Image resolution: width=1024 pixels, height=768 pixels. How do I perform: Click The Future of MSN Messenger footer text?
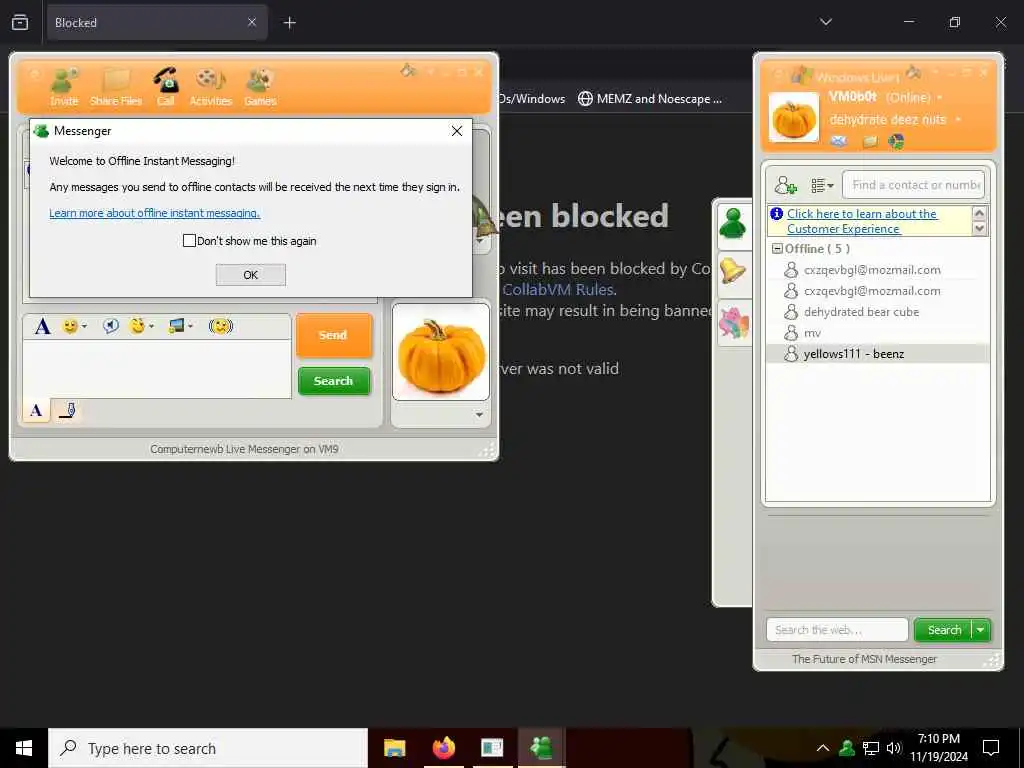(864, 659)
